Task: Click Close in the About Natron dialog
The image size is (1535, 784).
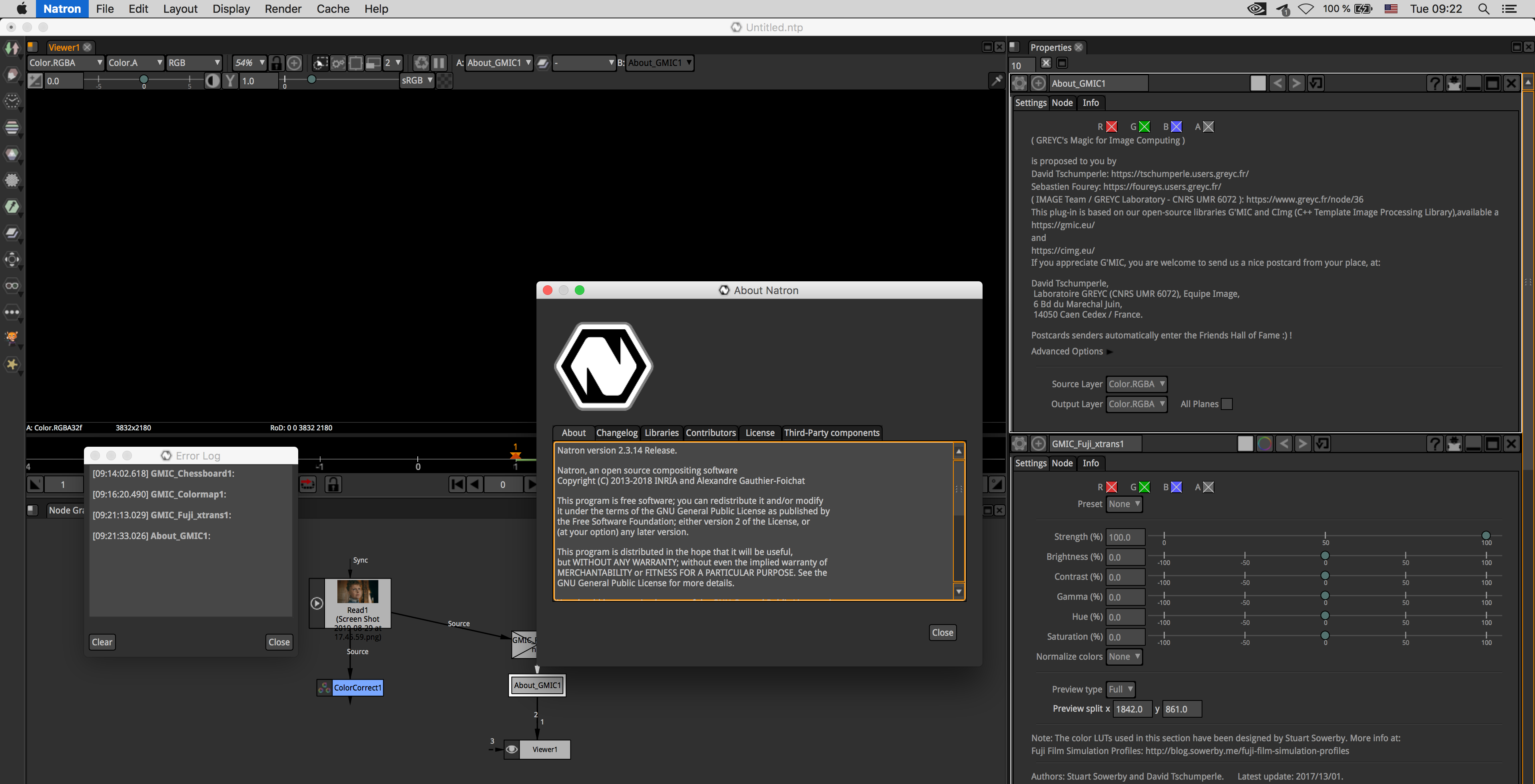Action: pyautogui.click(x=943, y=633)
